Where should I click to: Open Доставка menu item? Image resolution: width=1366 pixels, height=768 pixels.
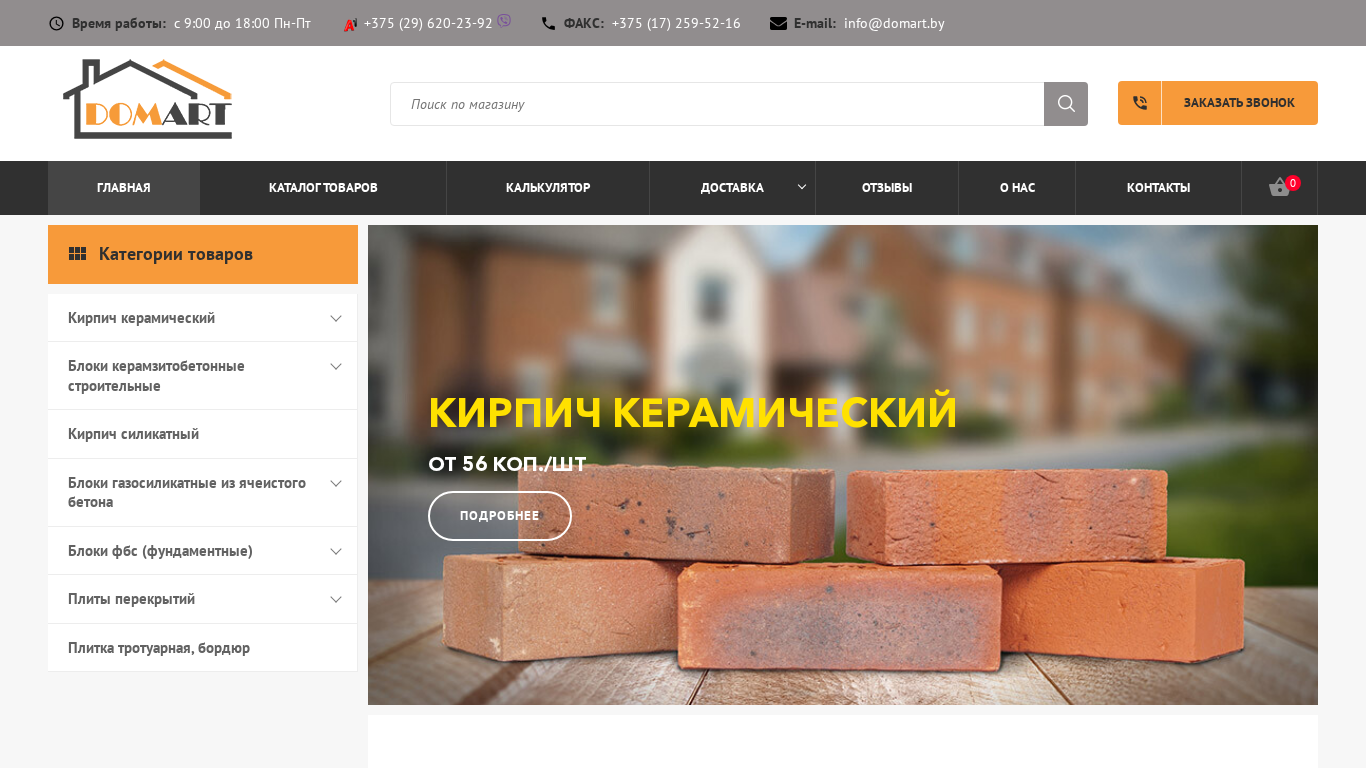[x=732, y=188]
